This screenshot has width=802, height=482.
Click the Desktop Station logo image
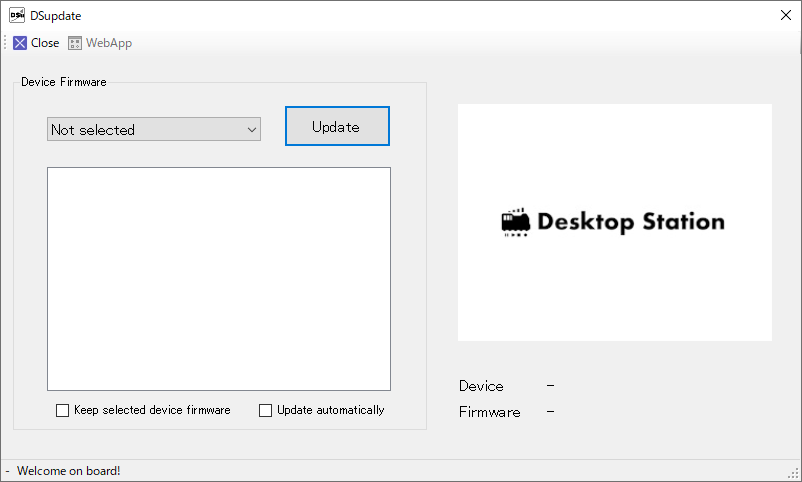pyautogui.click(x=614, y=222)
